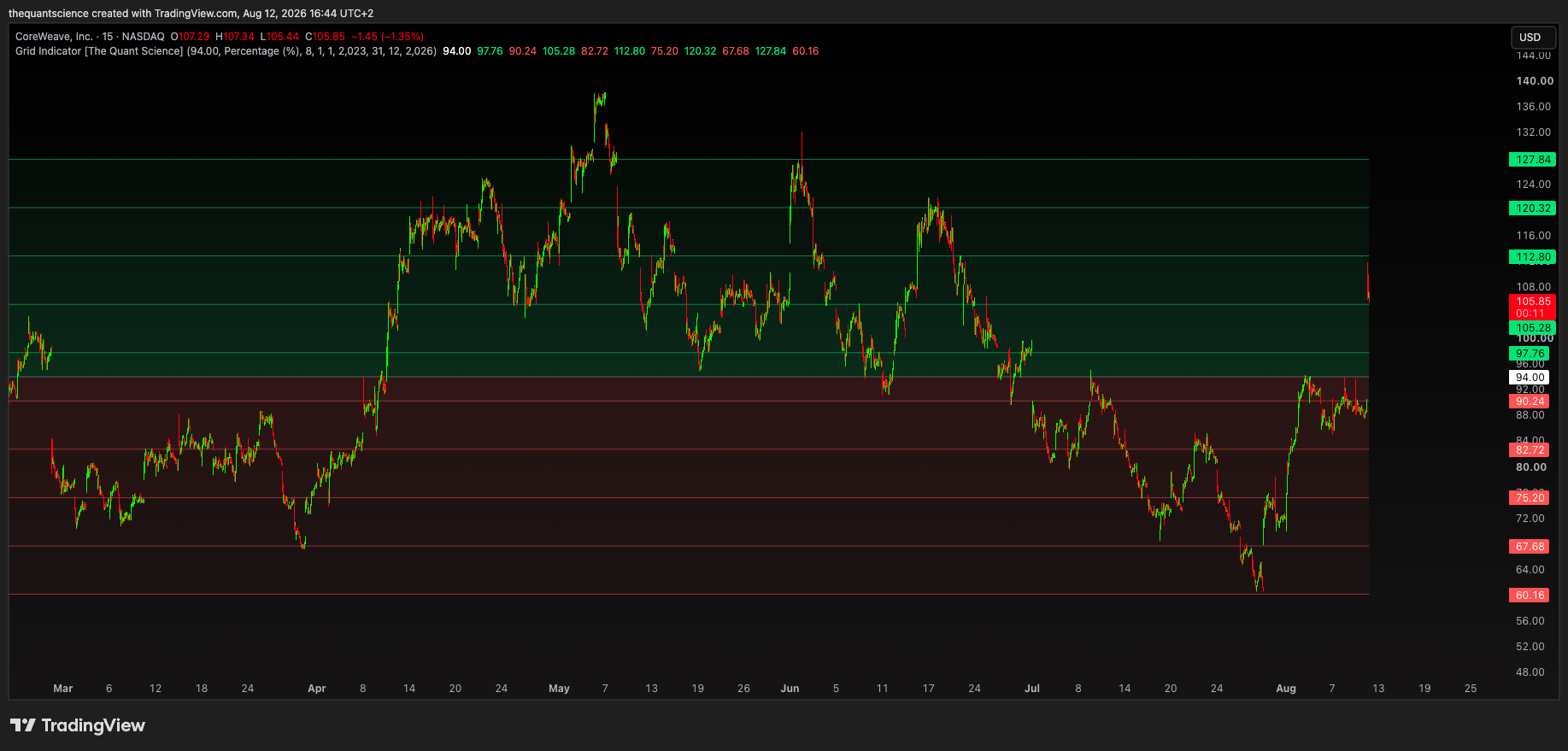Click the 124.00 price scale value
Viewport: 1568px width, 751px height.
1533,185
